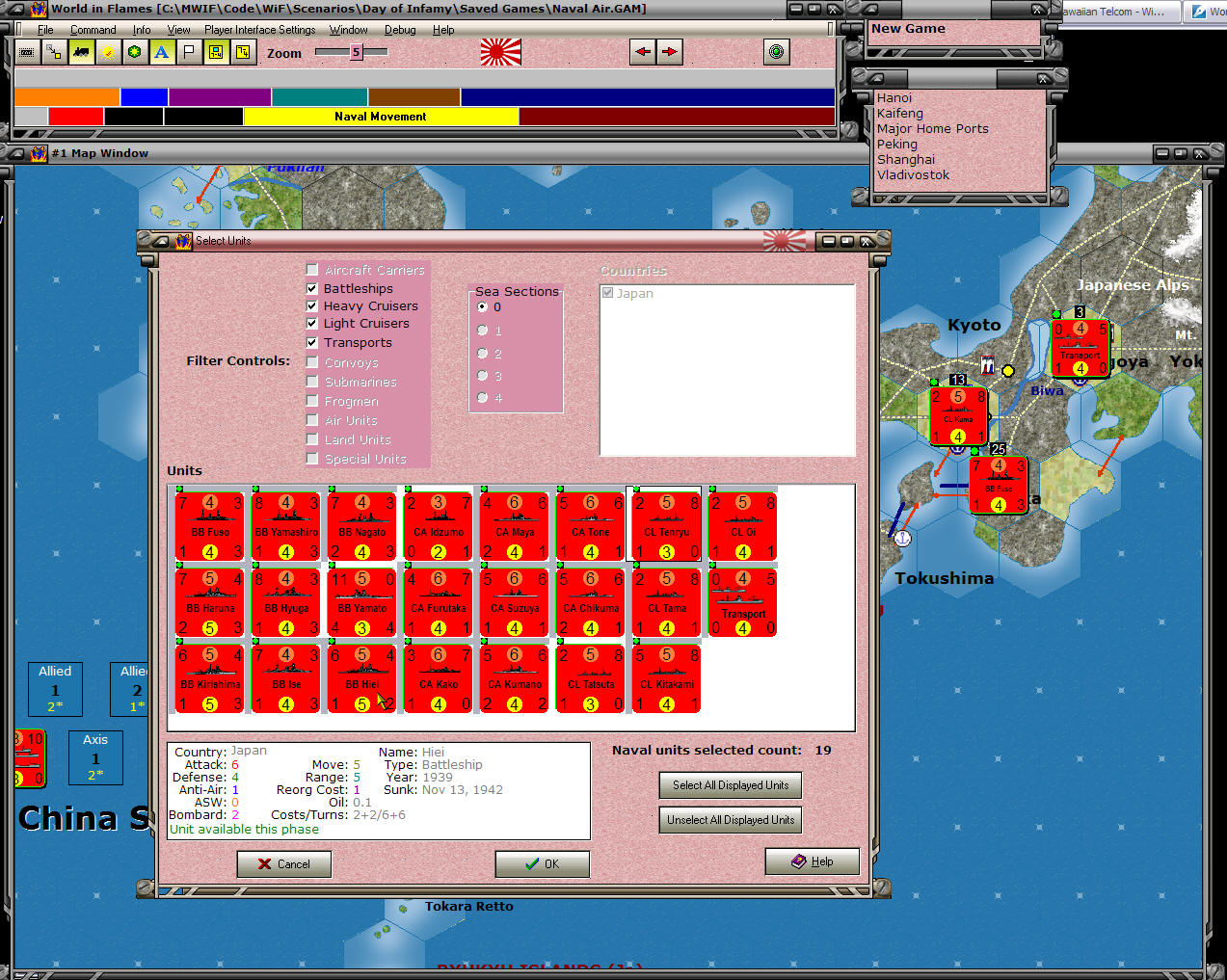Click the connected-squares toolbar icon
The width and height of the screenshot is (1227, 980).
[54, 52]
